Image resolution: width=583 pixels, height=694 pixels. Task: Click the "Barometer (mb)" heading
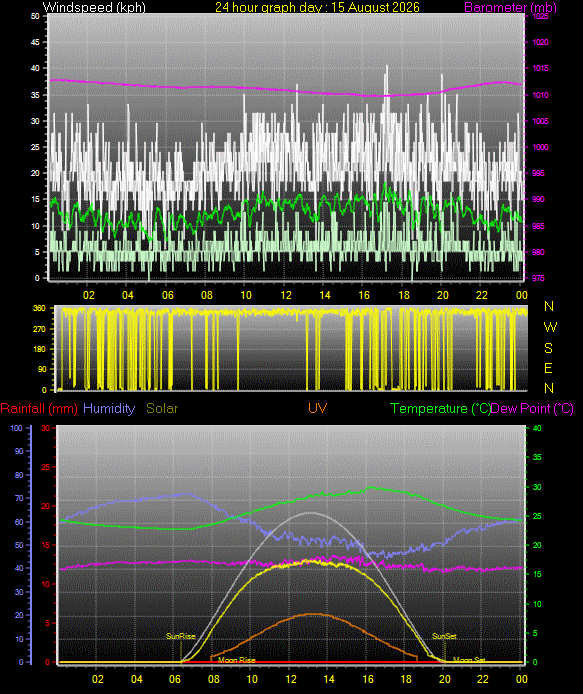pos(510,7)
